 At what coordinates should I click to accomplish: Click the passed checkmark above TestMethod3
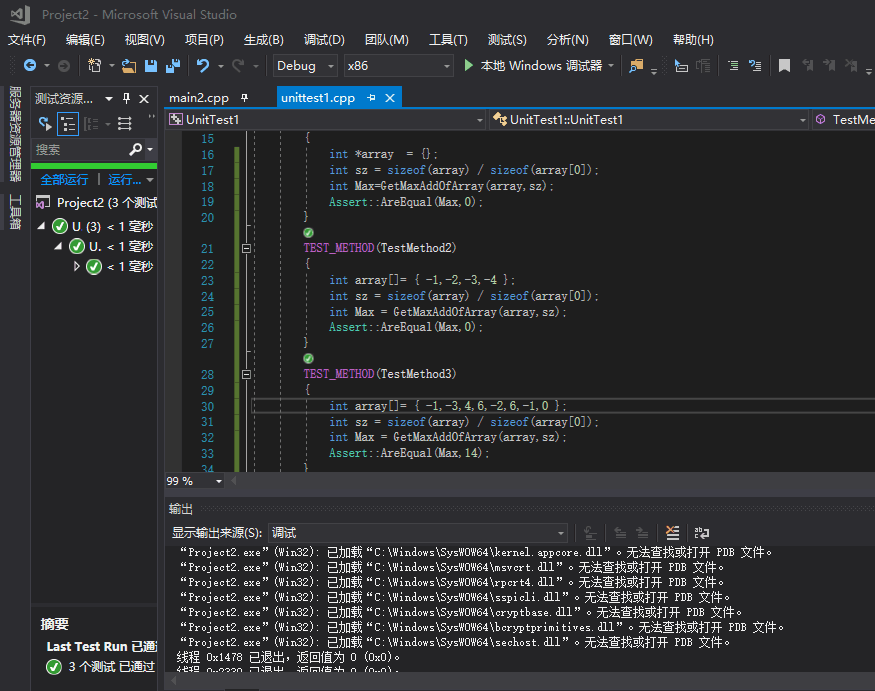(308, 358)
